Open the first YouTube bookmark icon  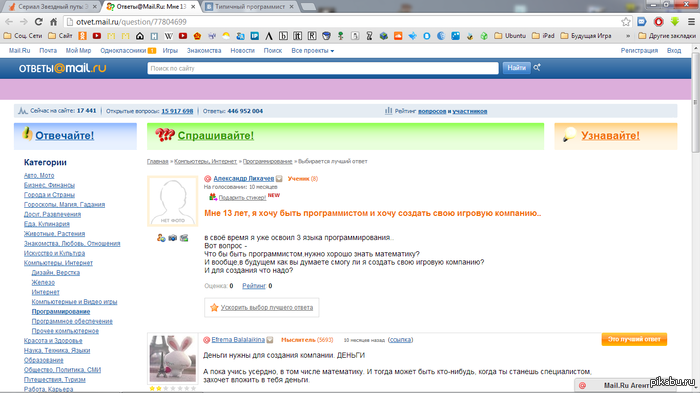point(97,36)
